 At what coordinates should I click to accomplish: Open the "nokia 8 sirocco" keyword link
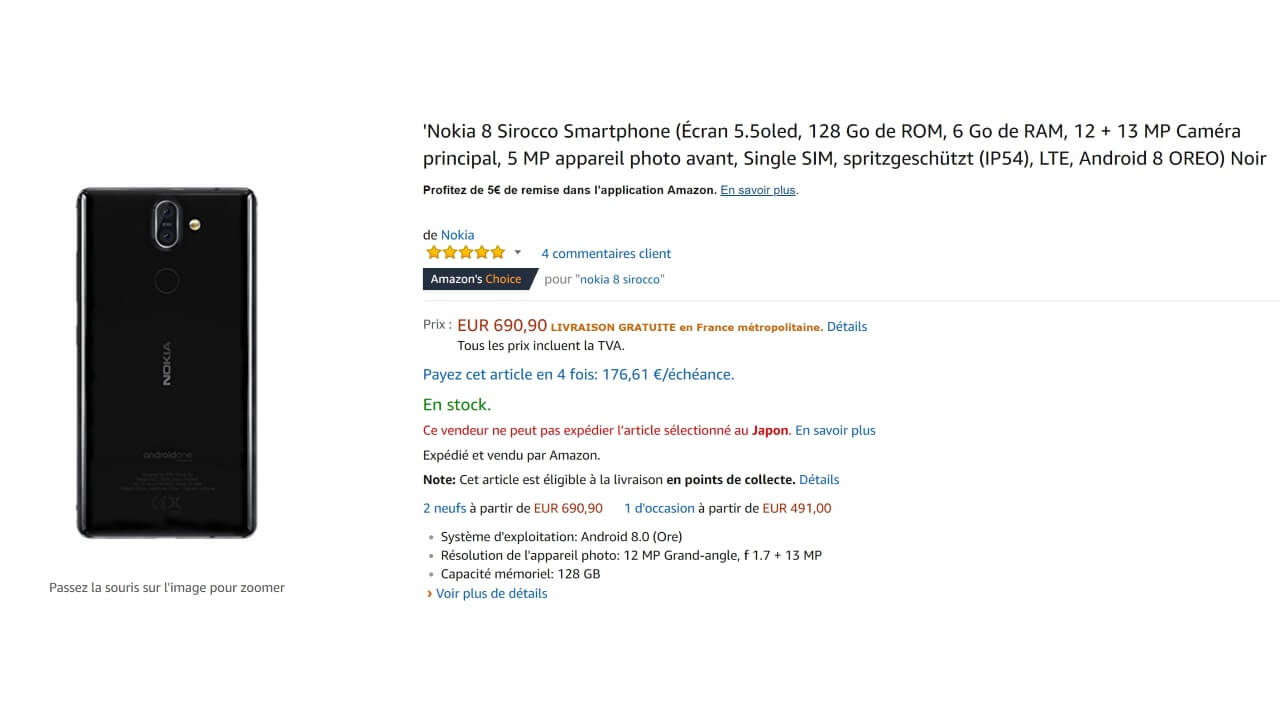[620, 280]
